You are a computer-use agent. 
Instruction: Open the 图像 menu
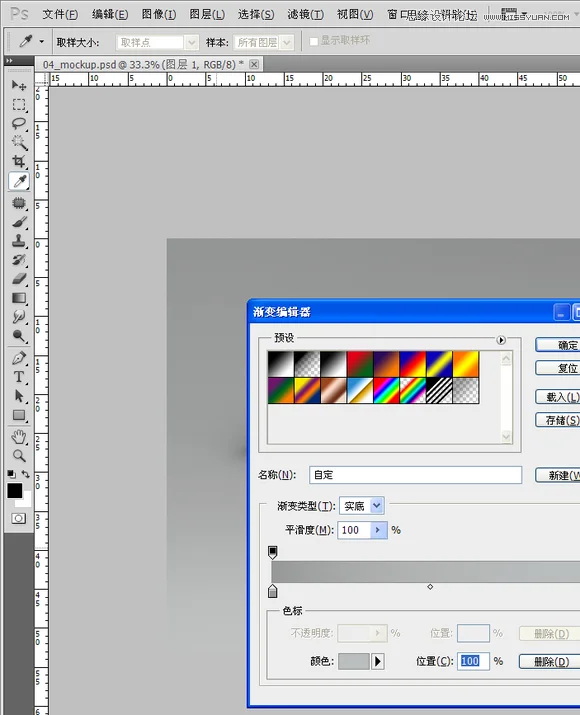(159, 15)
